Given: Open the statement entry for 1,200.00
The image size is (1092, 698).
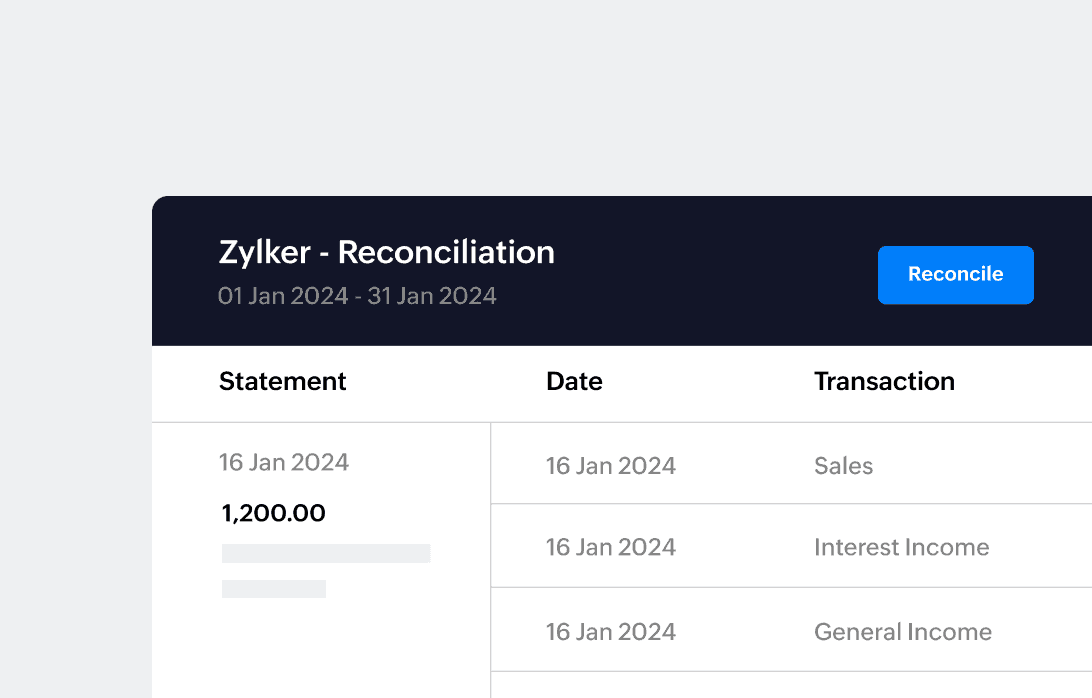Looking at the screenshot, I should click(x=272, y=513).
